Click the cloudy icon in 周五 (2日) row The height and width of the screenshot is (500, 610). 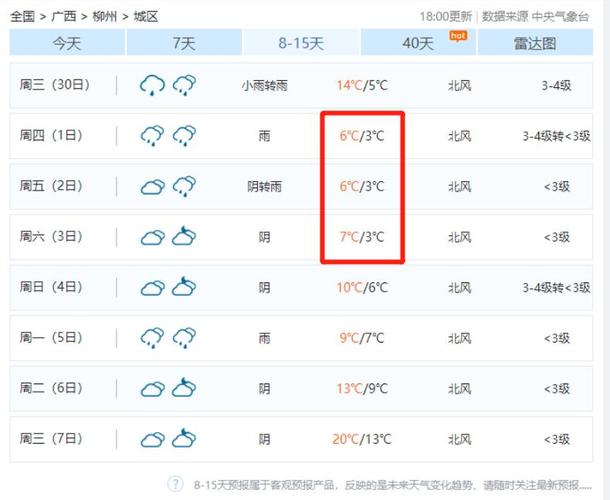coord(152,187)
